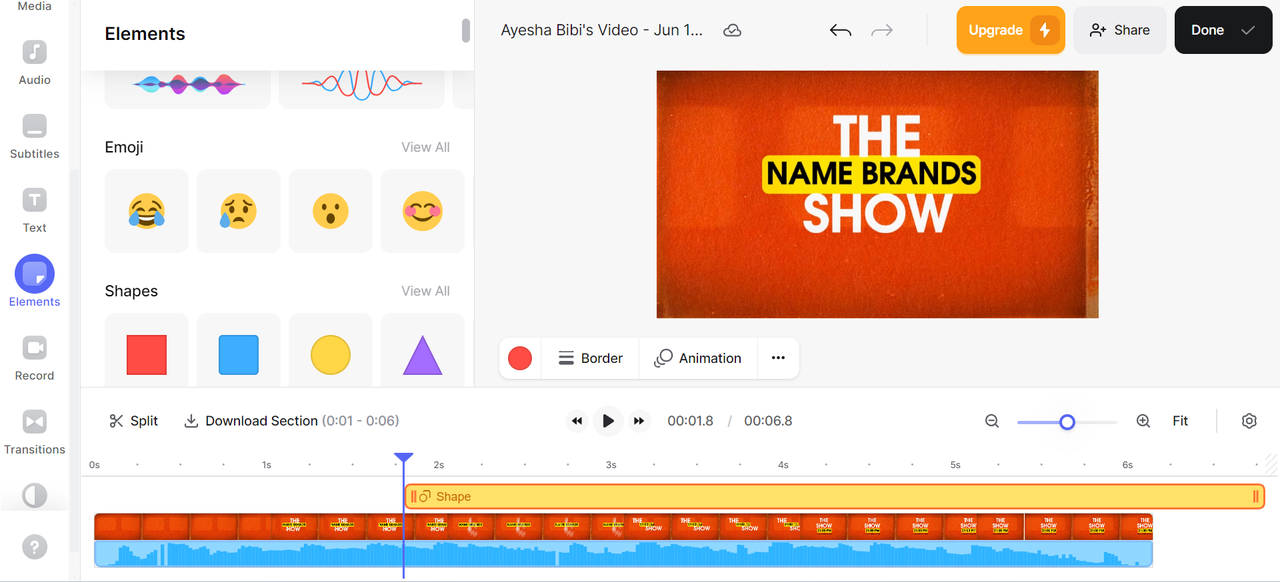
Task: Click the Upgrade button
Action: coord(1010,30)
